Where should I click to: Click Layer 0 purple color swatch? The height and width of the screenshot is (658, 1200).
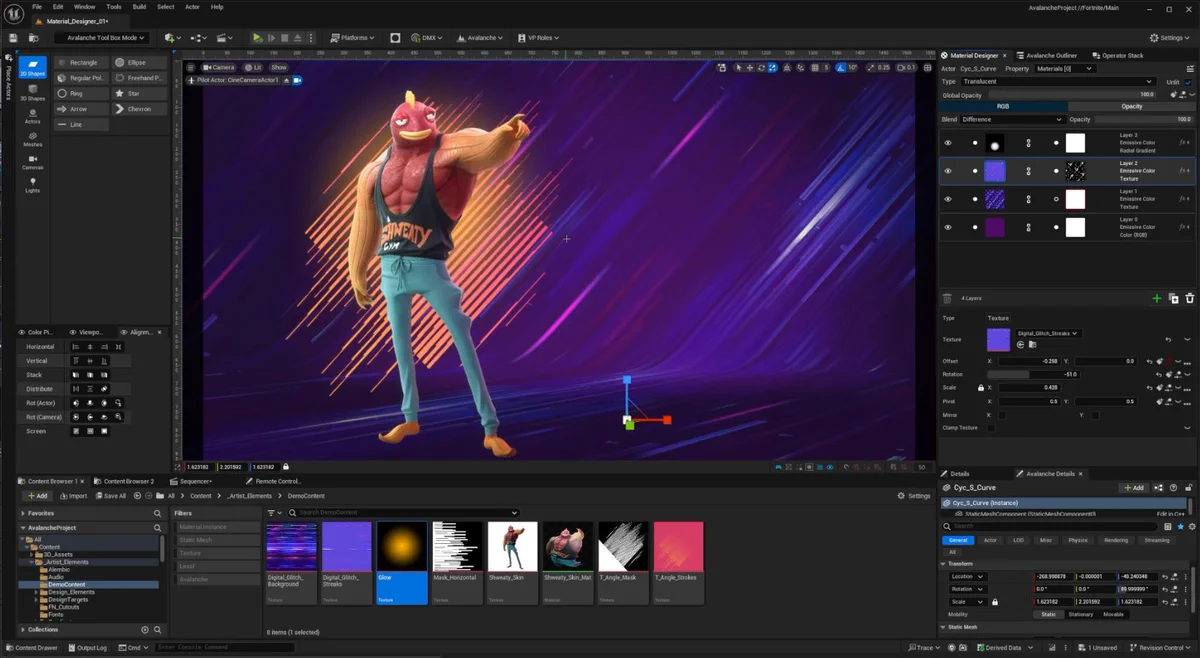coord(994,227)
